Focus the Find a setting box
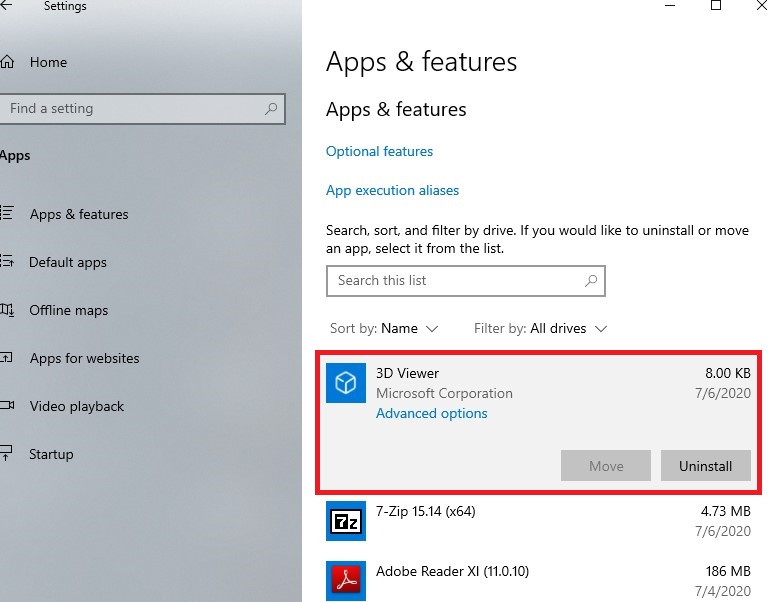Viewport: 779px width, 602px height. tap(142, 108)
